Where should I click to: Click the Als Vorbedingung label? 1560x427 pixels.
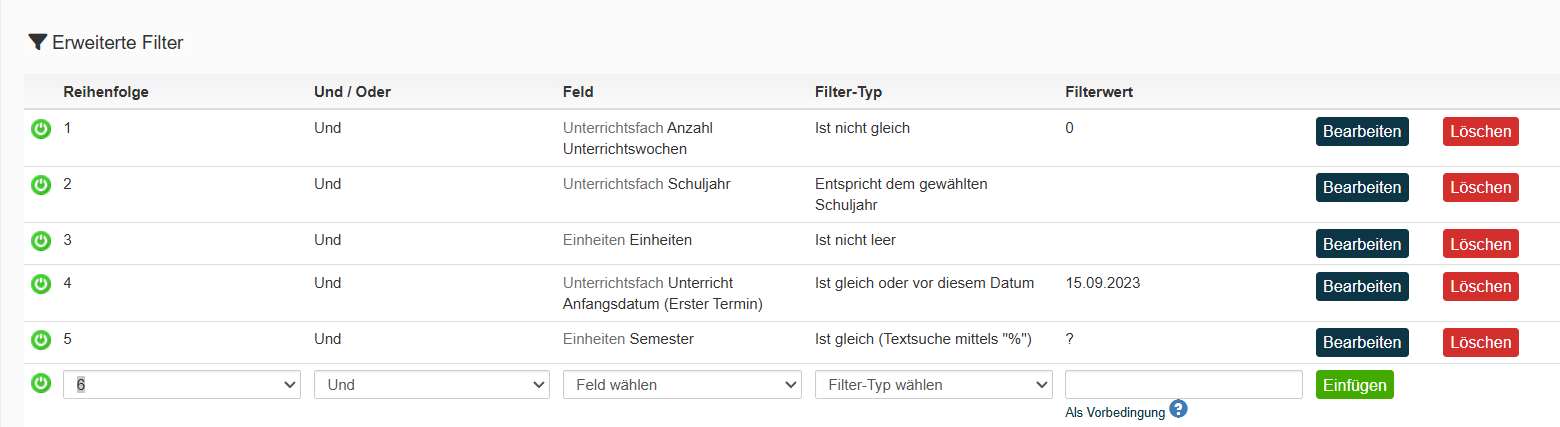pyautogui.click(x=1115, y=413)
